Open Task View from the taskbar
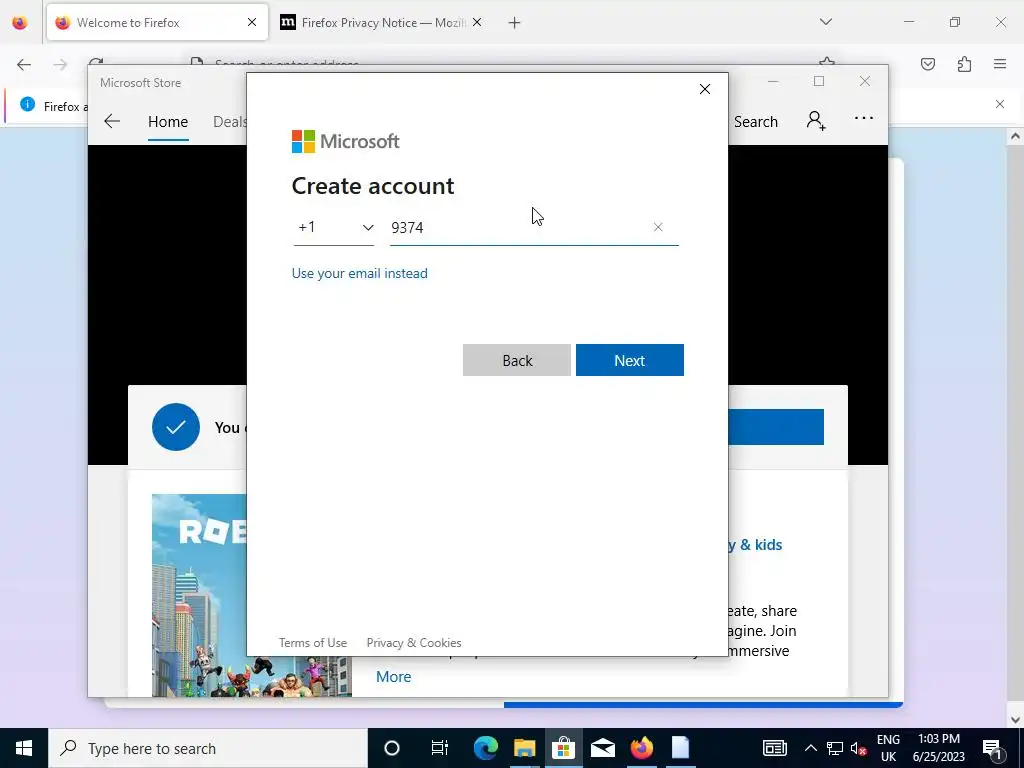This screenshot has height=768, width=1024. (x=440, y=748)
